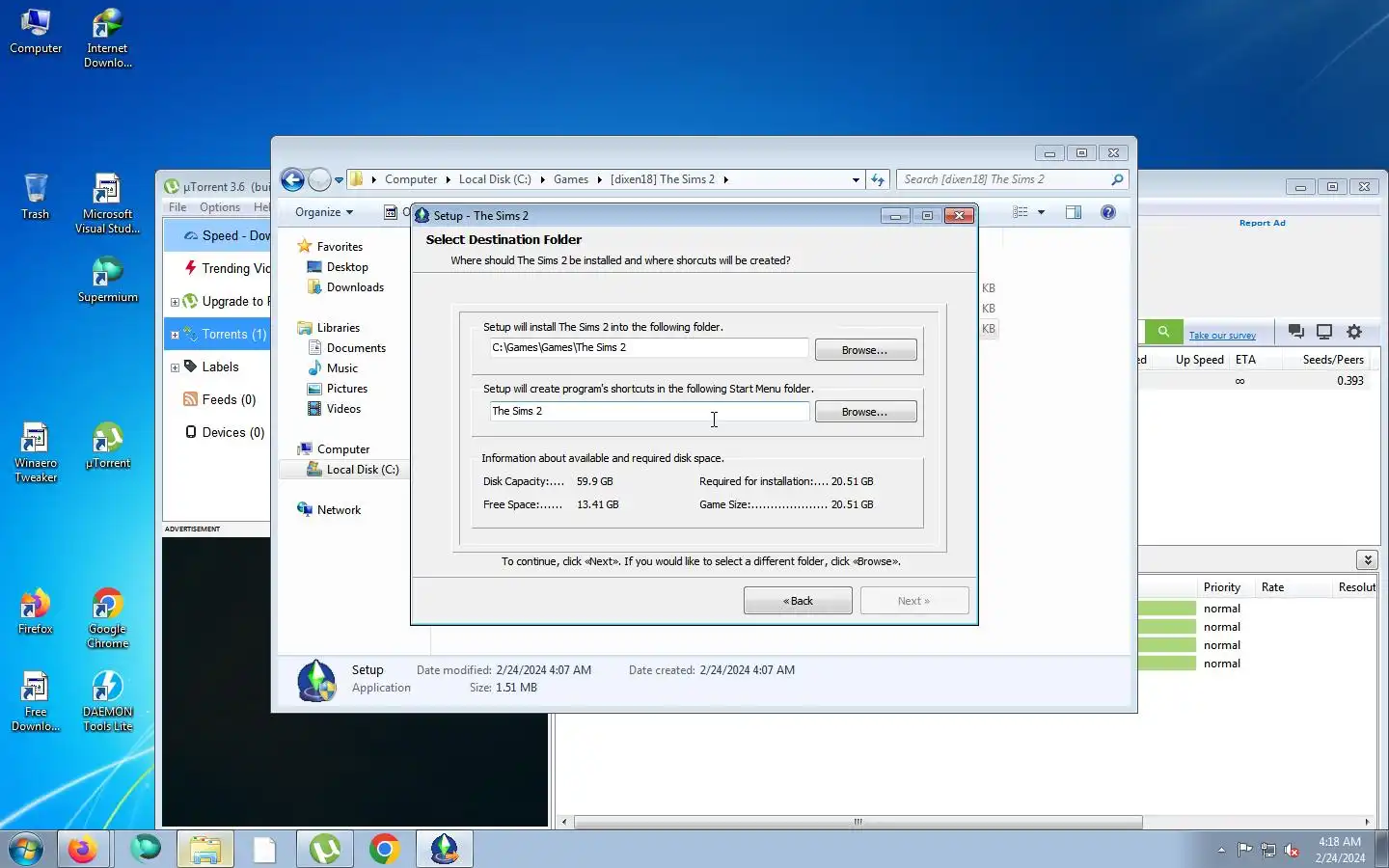
Task: Click the Explorer search box
Action: (1012, 179)
